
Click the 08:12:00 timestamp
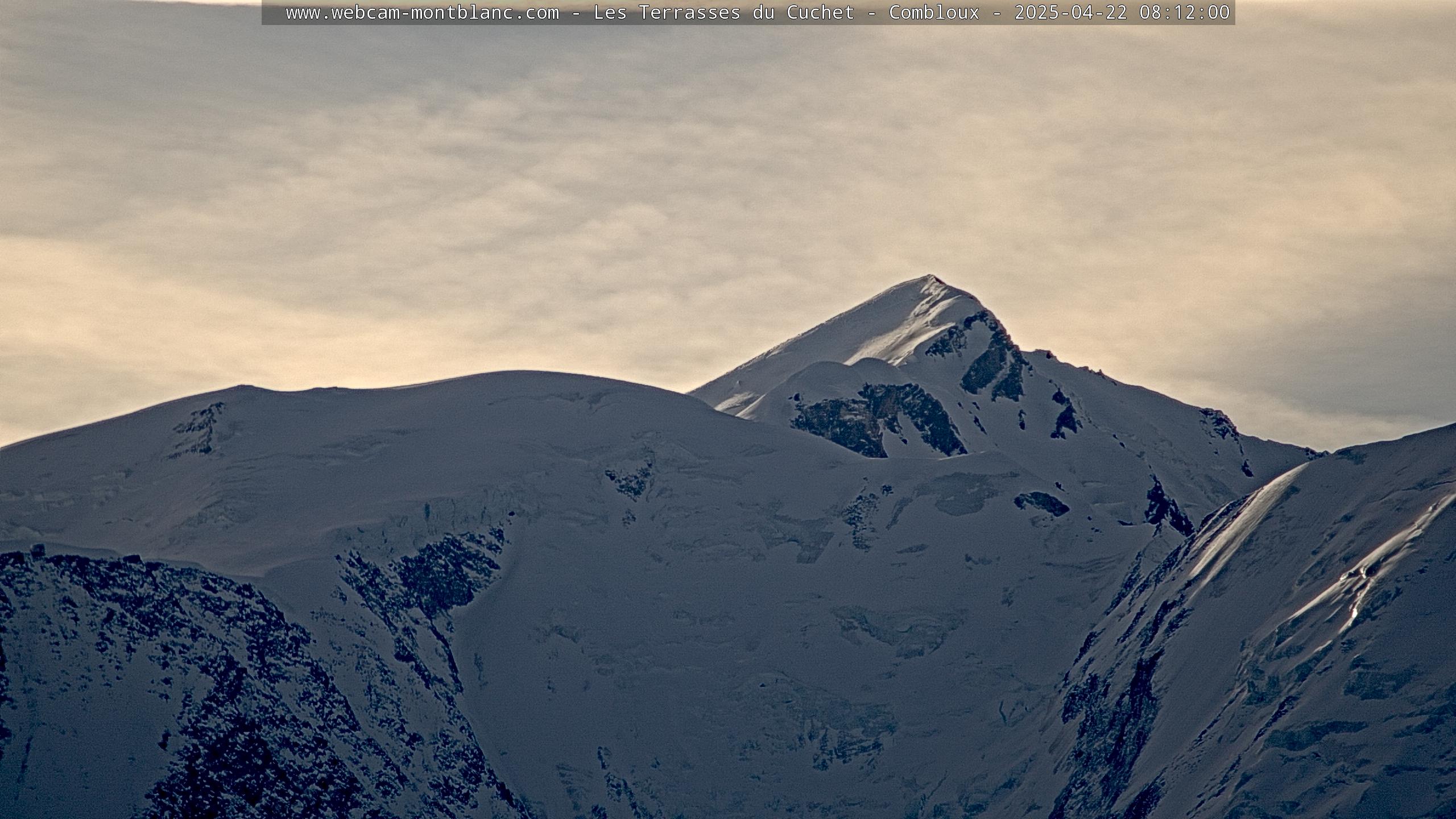(x=1185, y=13)
